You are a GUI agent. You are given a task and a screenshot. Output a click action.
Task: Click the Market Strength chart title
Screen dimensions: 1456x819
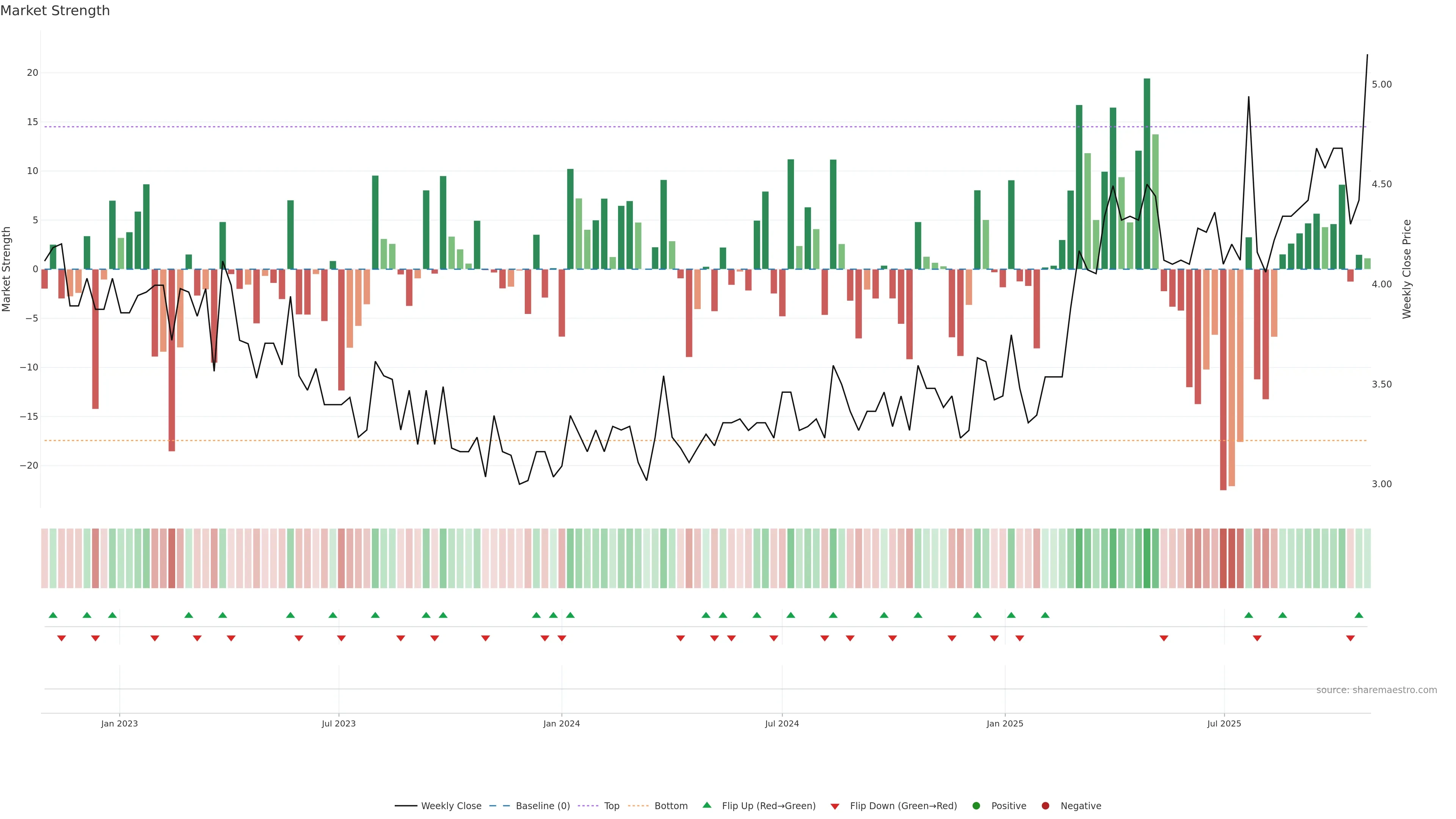point(55,11)
